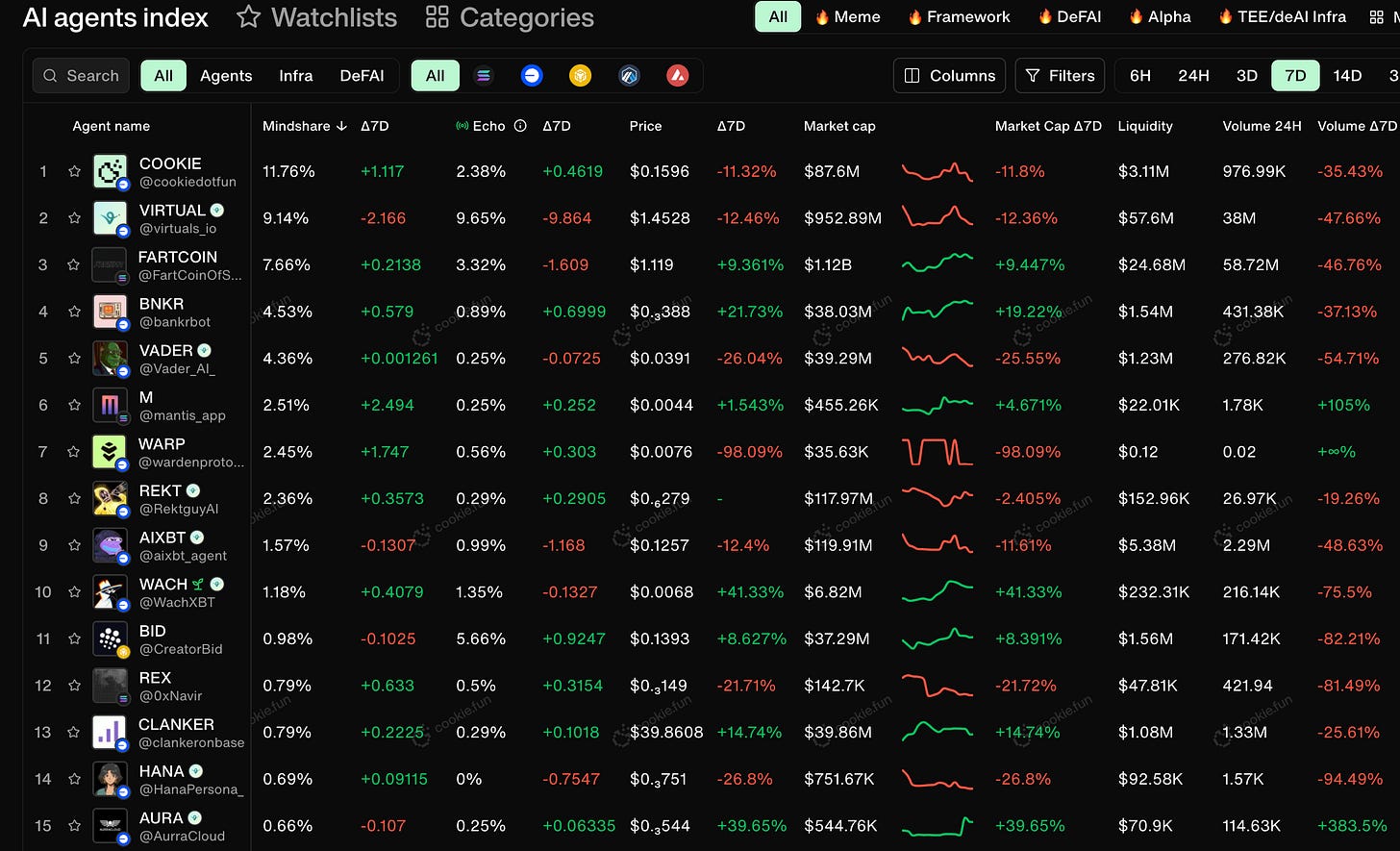Click the Echo info icon

point(520,126)
